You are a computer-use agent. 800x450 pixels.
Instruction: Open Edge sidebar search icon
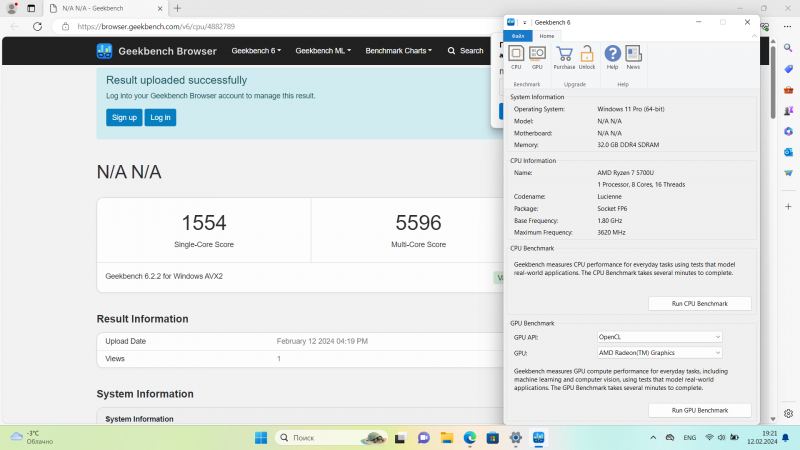(788, 48)
